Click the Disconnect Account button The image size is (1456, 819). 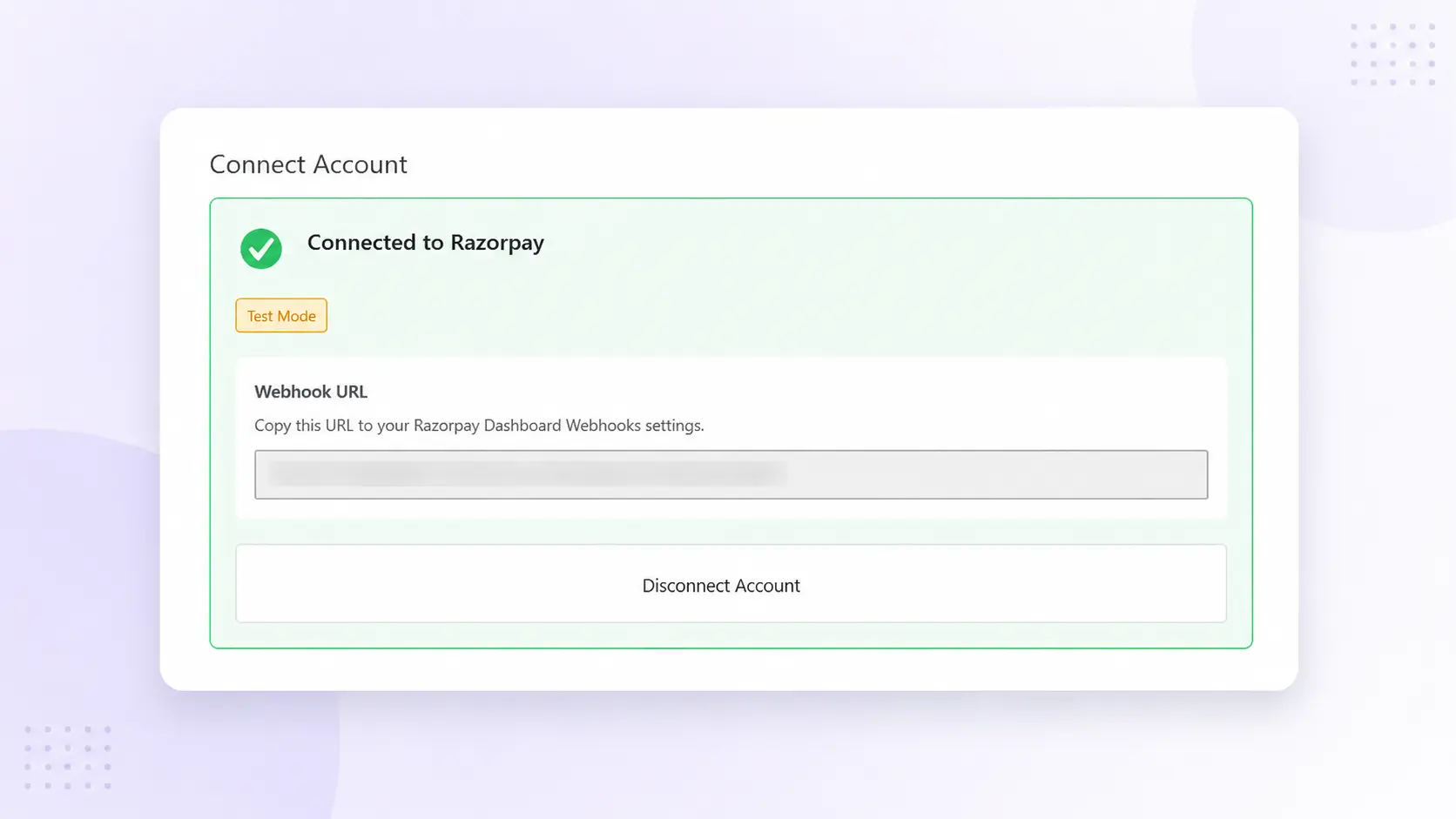click(x=731, y=584)
